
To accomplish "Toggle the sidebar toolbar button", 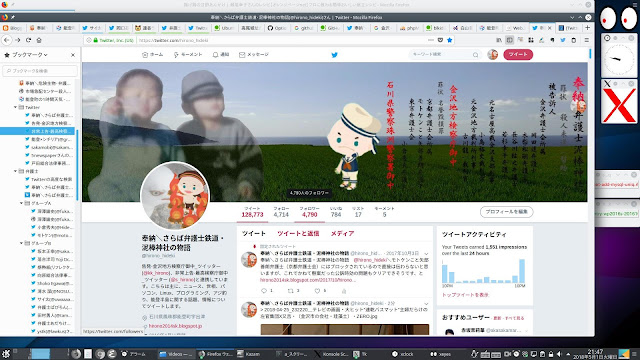I will pos(509,40).
